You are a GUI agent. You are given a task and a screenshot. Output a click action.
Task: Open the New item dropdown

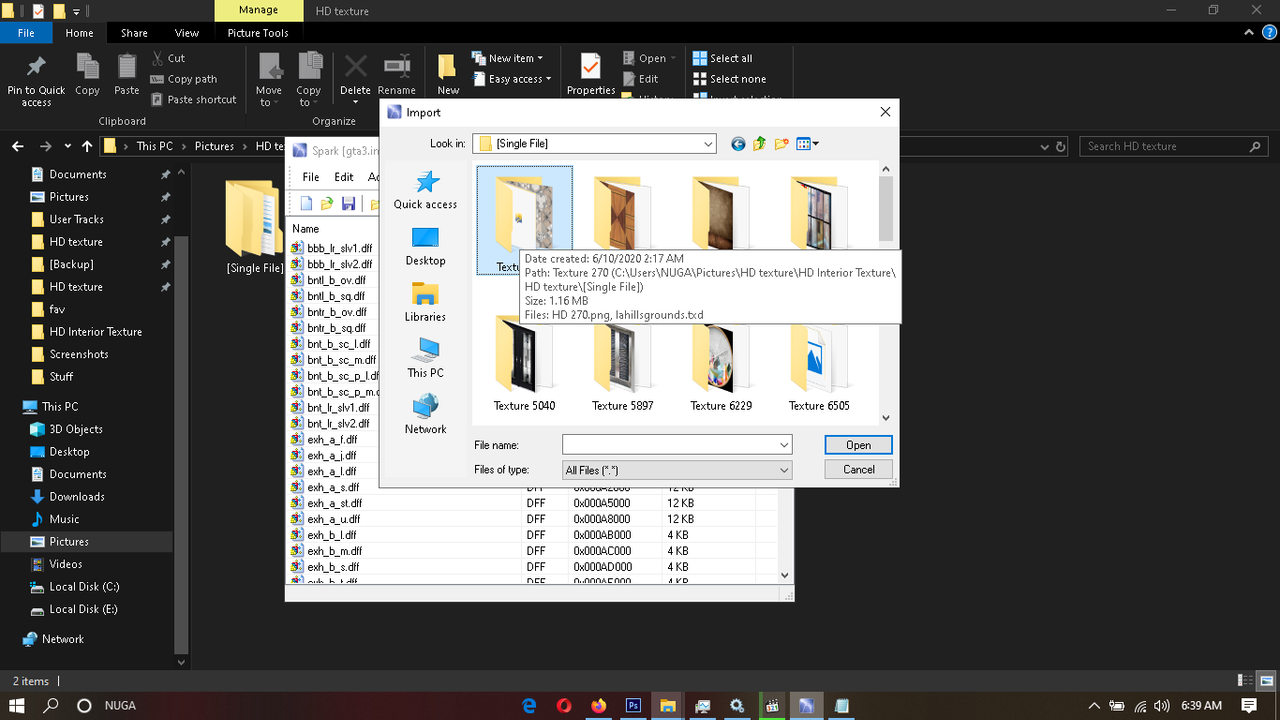tap(508, 58)
